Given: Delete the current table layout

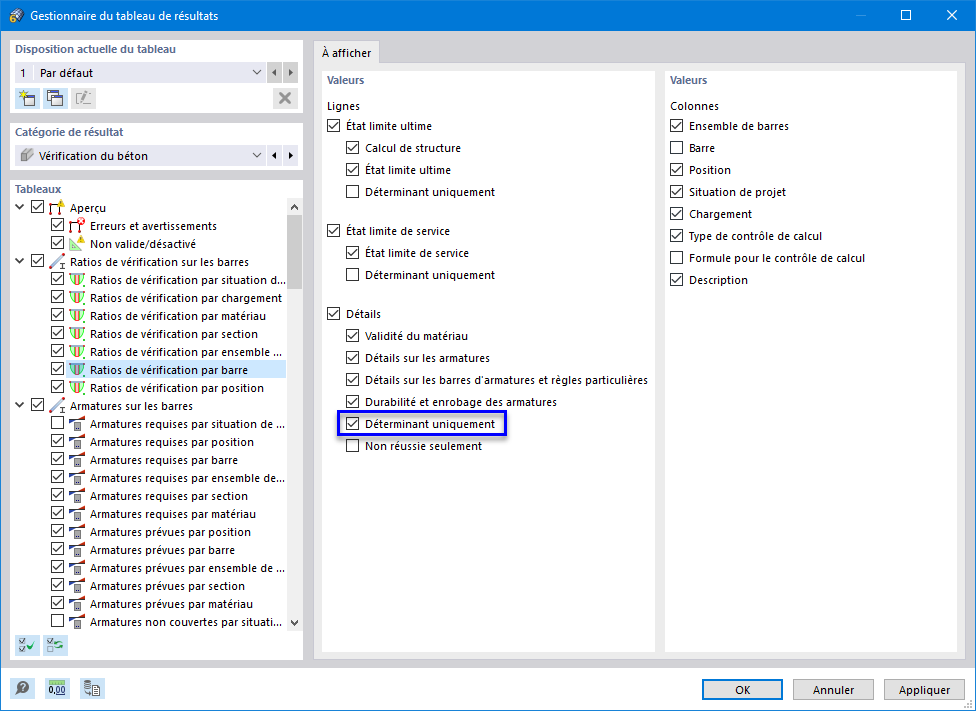Looking at the screenshot, I should 285,98.
